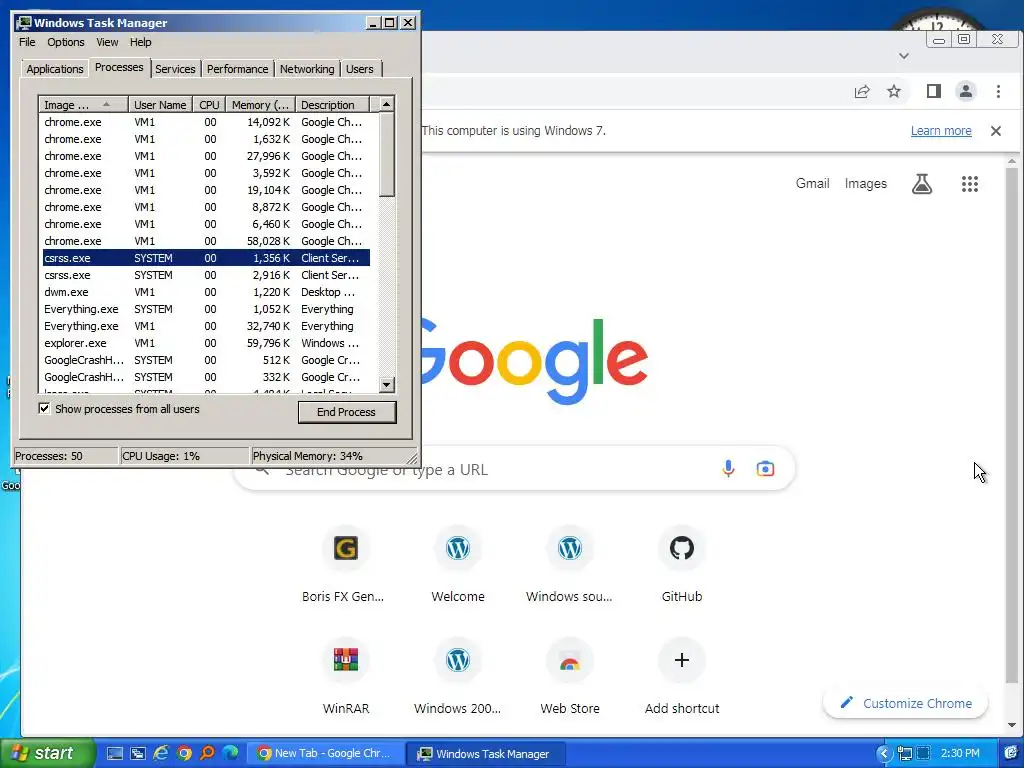Select the dwm.exe process row
Viewport: 1024px width, 768px height.
pos(206,292)
